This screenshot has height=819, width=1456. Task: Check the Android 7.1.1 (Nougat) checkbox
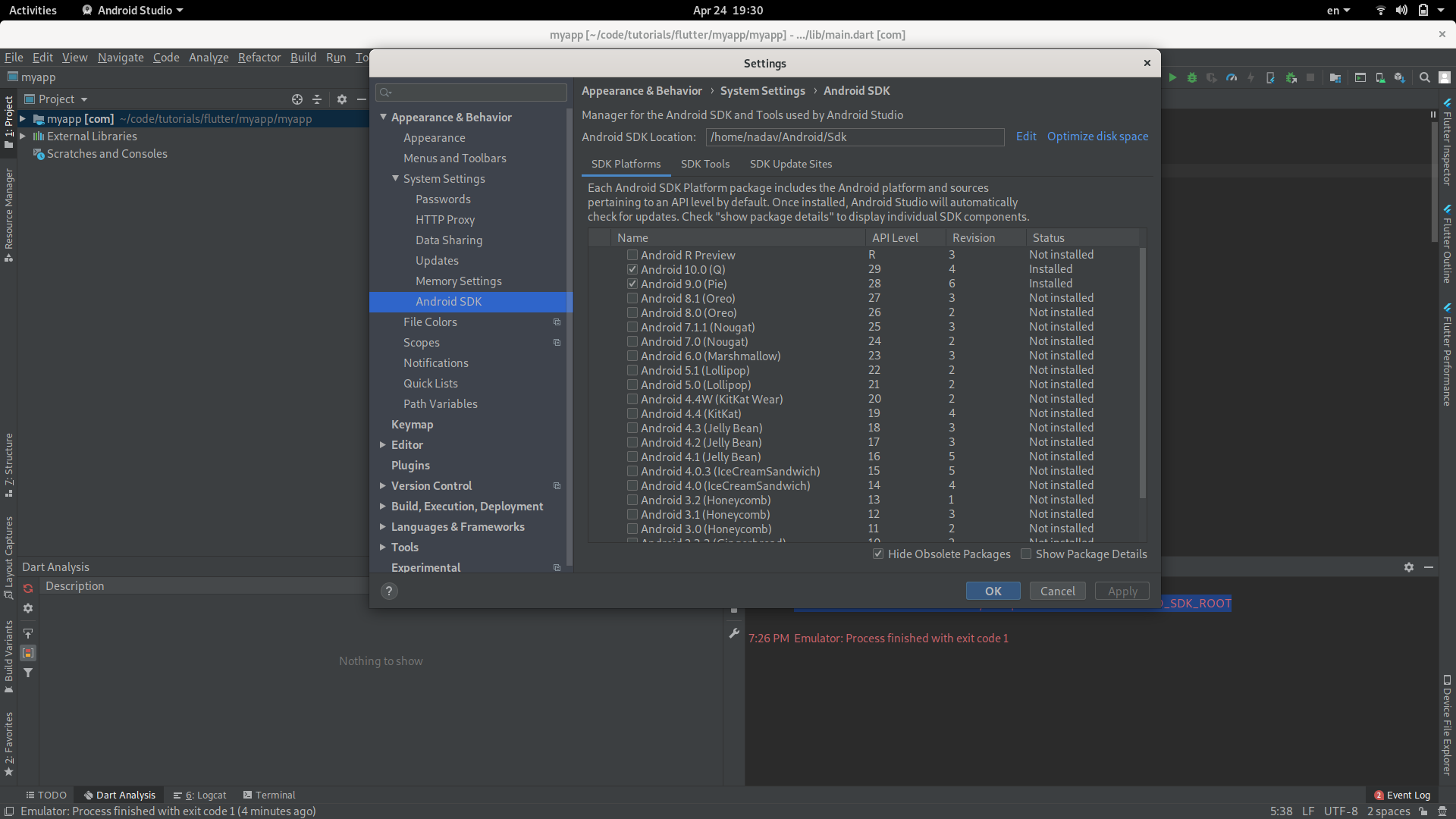point(632,327)
